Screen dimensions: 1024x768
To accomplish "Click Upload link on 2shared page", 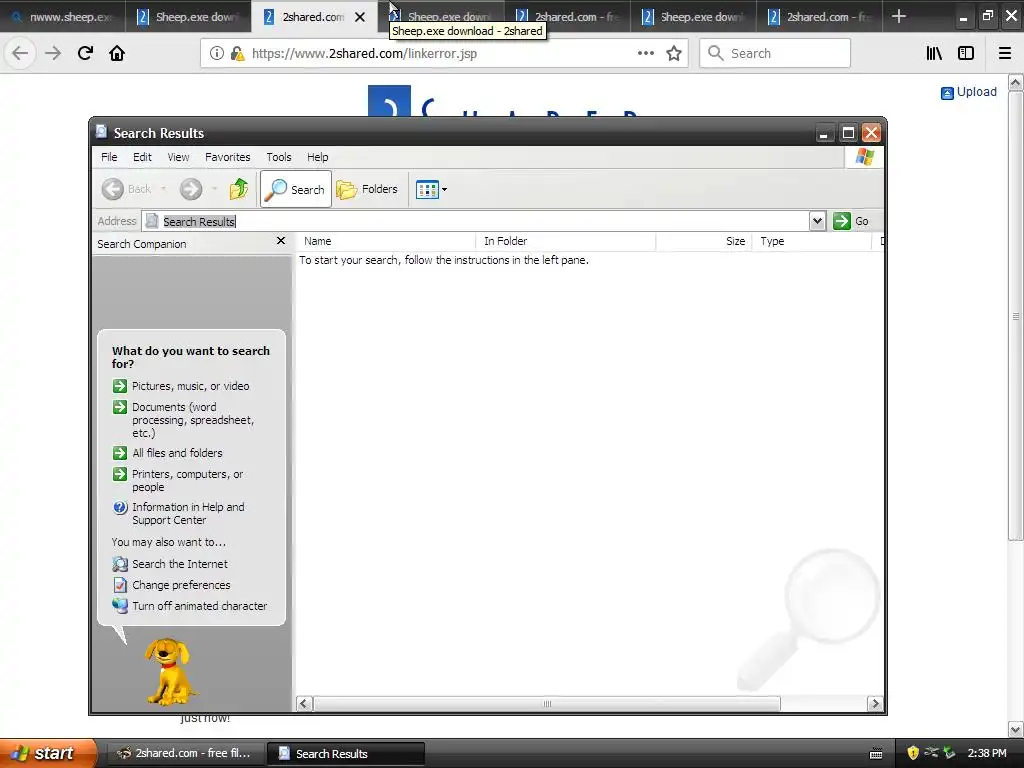I will (x=969, y=92).
